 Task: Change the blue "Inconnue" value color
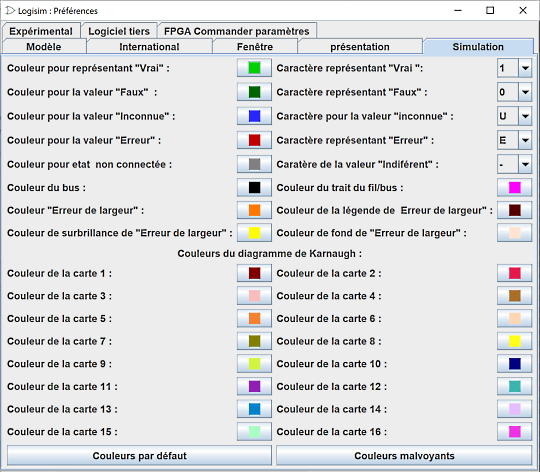click(x=254, y=116)
